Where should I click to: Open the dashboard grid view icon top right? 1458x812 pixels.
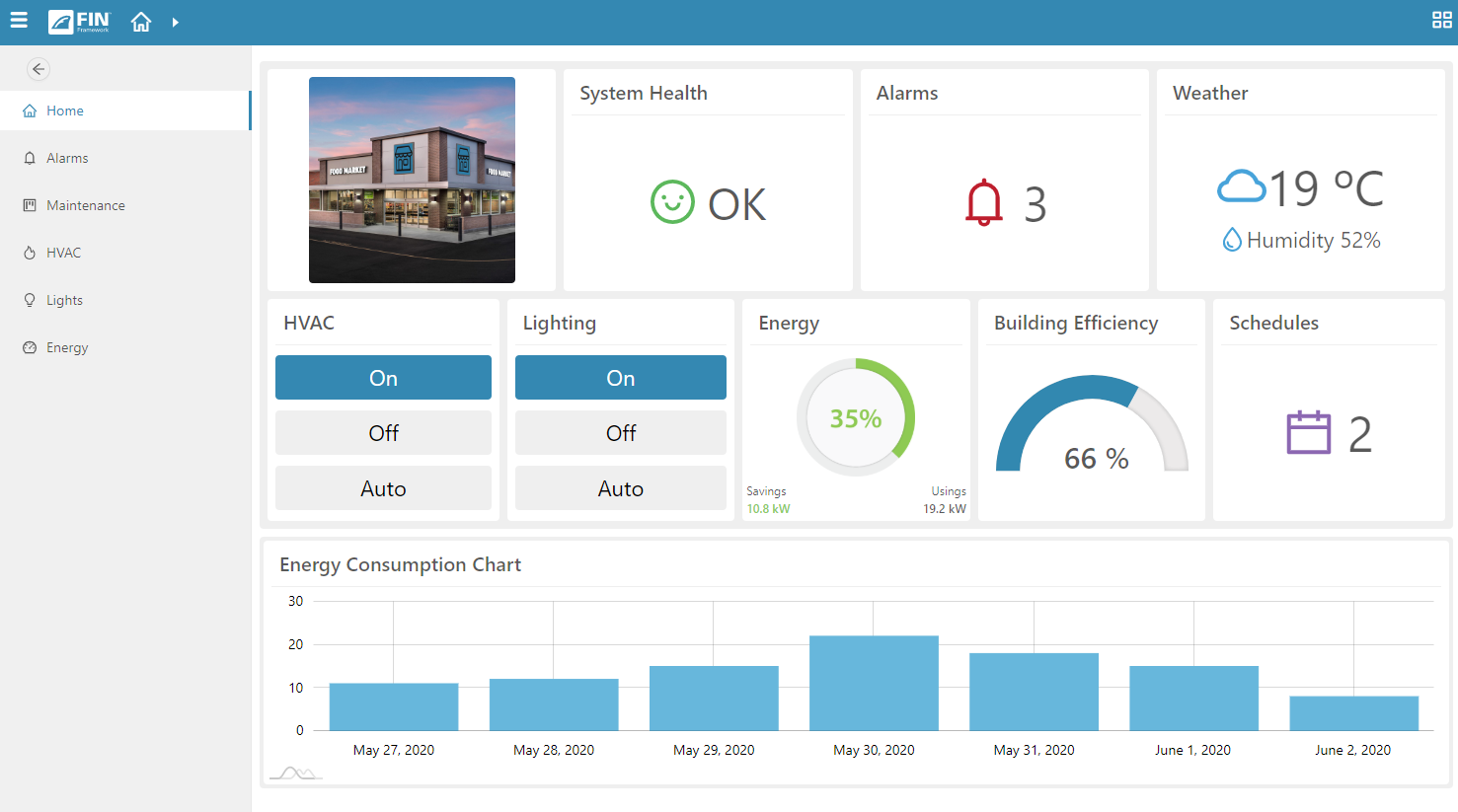pos(1441,19)
